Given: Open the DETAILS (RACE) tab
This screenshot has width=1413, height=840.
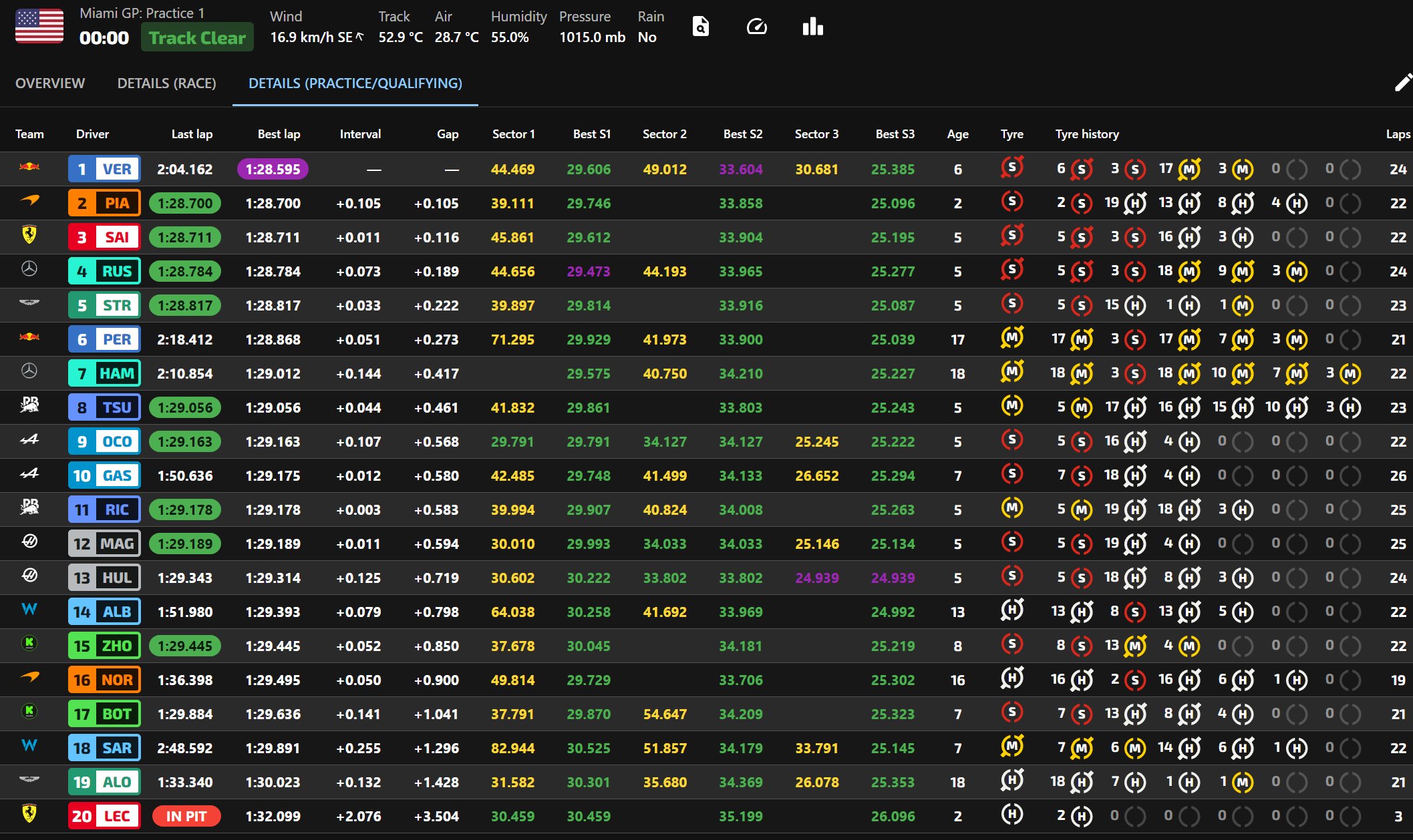Looking at the screenshot, I should point(166,83).
